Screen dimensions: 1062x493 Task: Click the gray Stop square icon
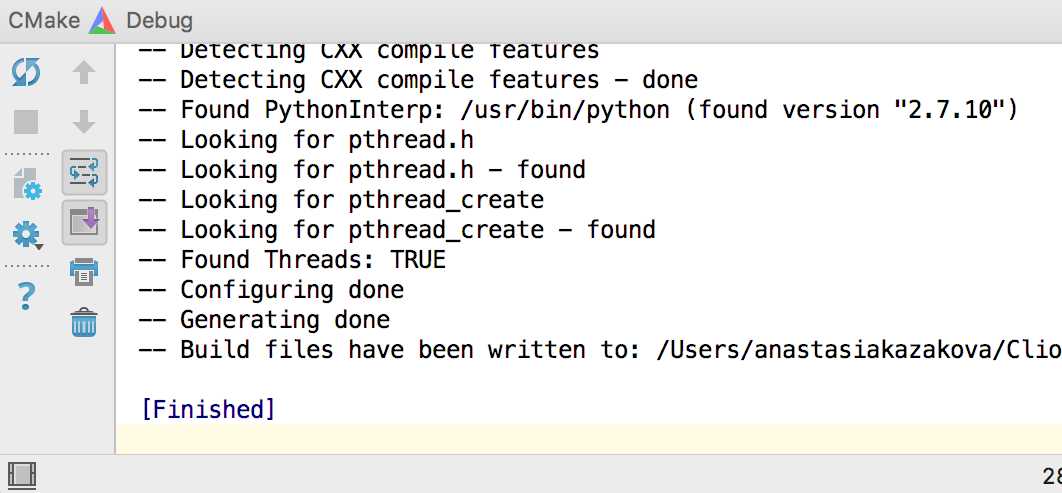[26, 123]
